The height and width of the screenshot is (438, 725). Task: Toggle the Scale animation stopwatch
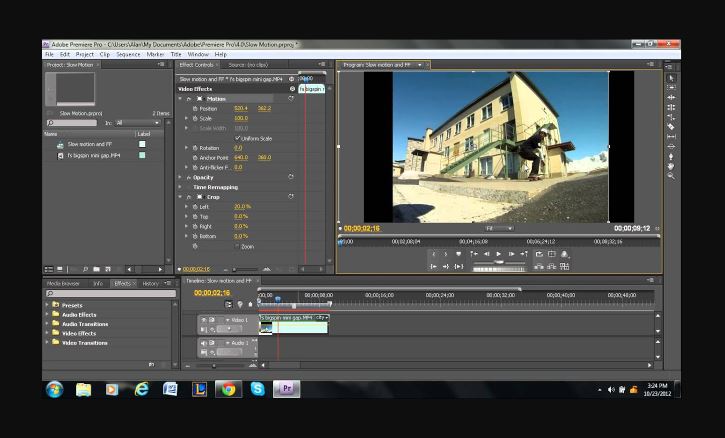(x=195, y=118)
